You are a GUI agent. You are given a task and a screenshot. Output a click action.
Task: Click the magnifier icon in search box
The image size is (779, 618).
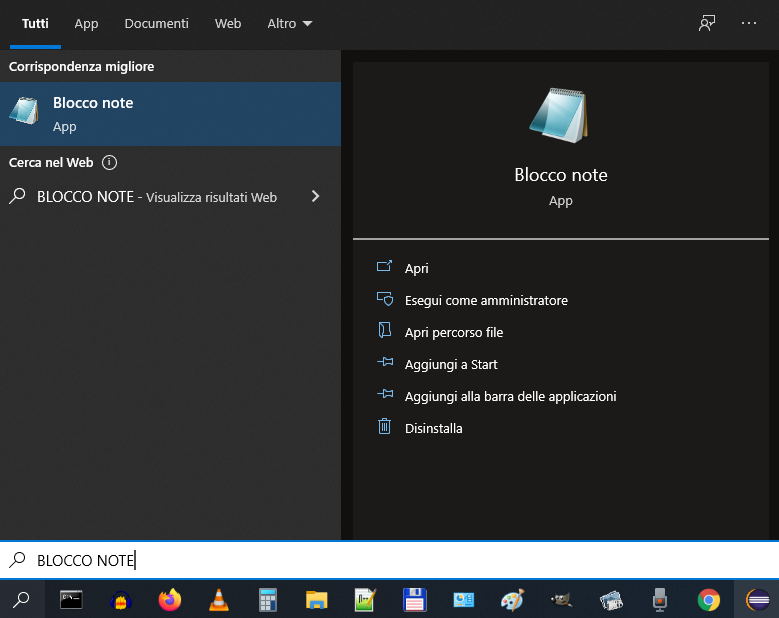(17, 559)
